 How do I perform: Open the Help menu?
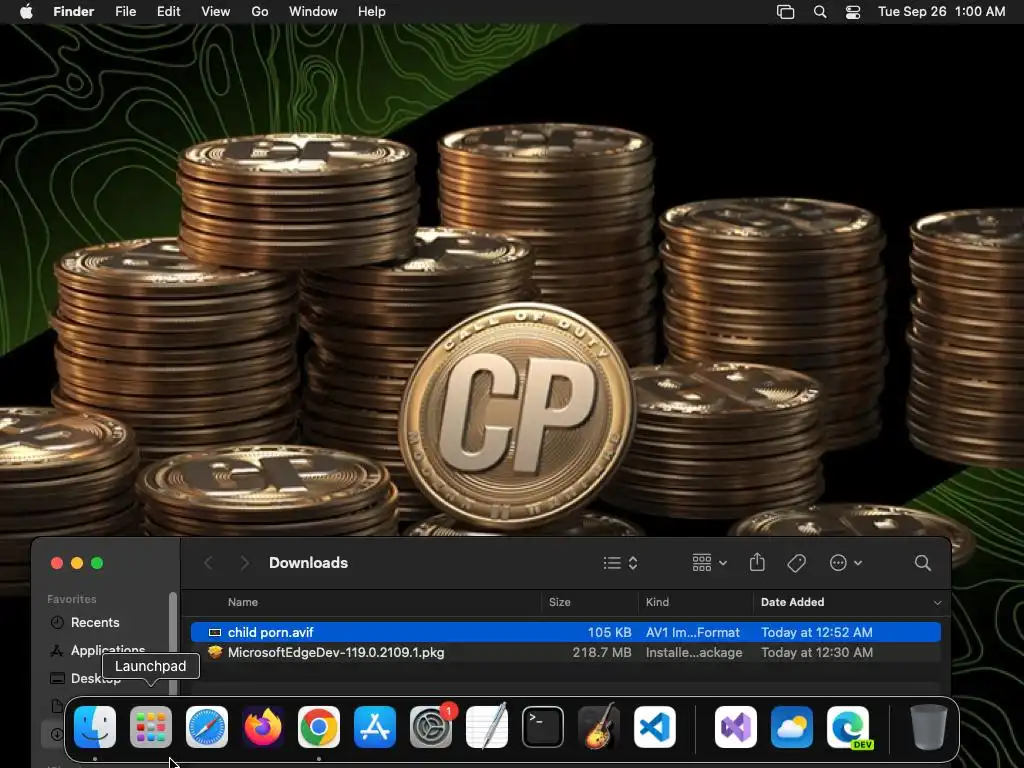372,12
